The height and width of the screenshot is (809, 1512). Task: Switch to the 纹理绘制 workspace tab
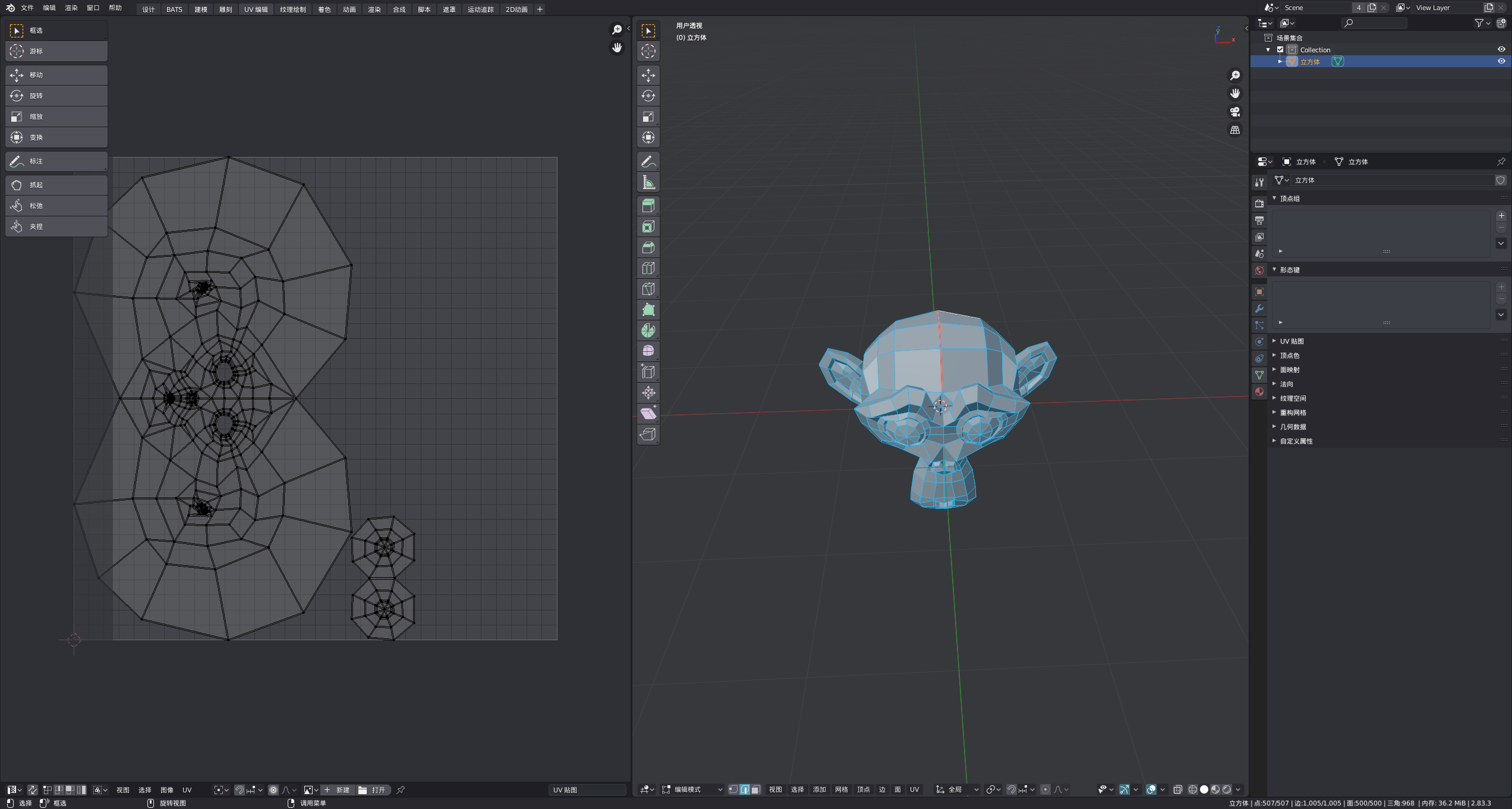coord(292,9)
